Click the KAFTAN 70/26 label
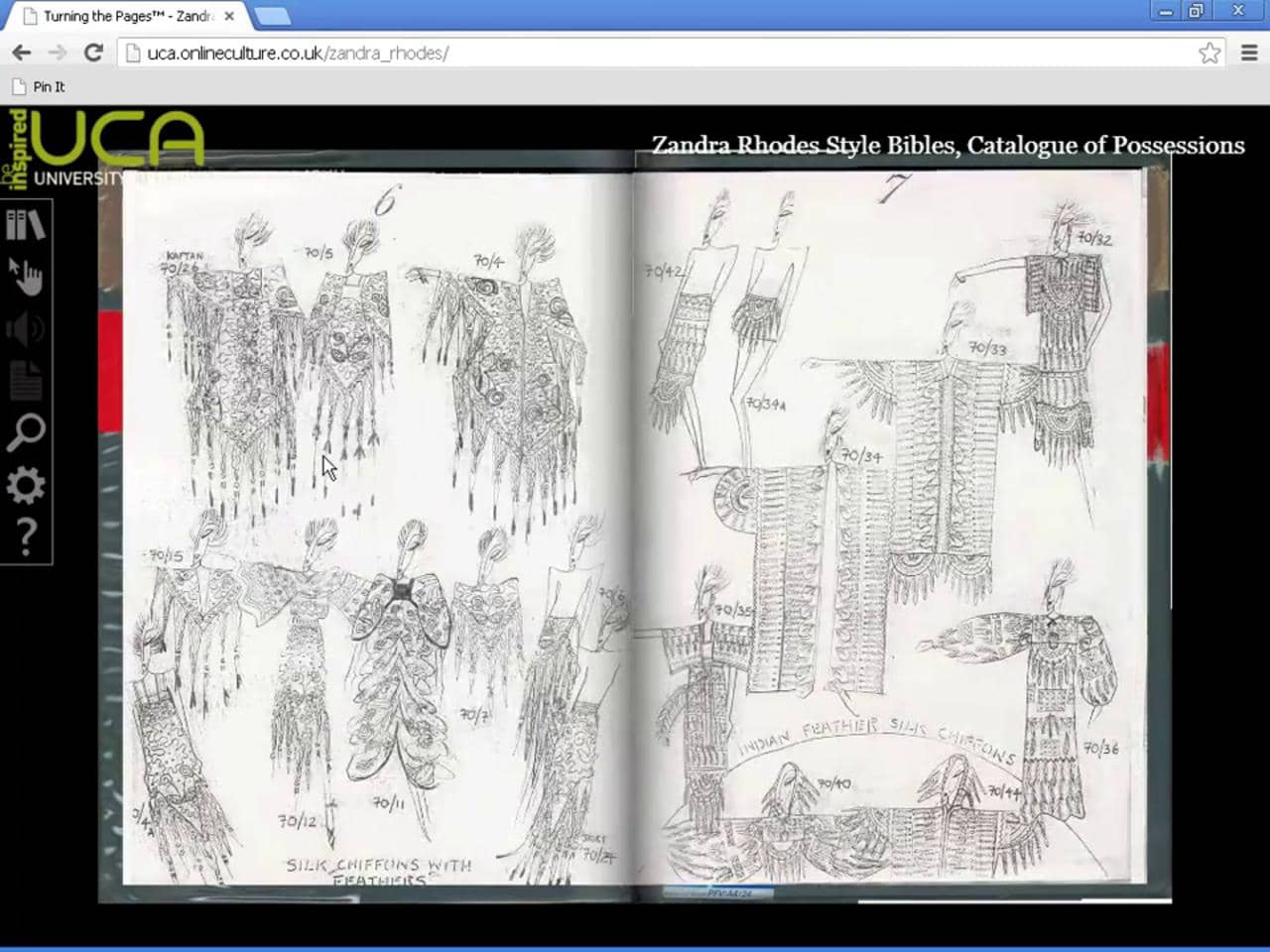This screenshot has width=1270, height=952. pyautogui.click(x=181, y=263)
